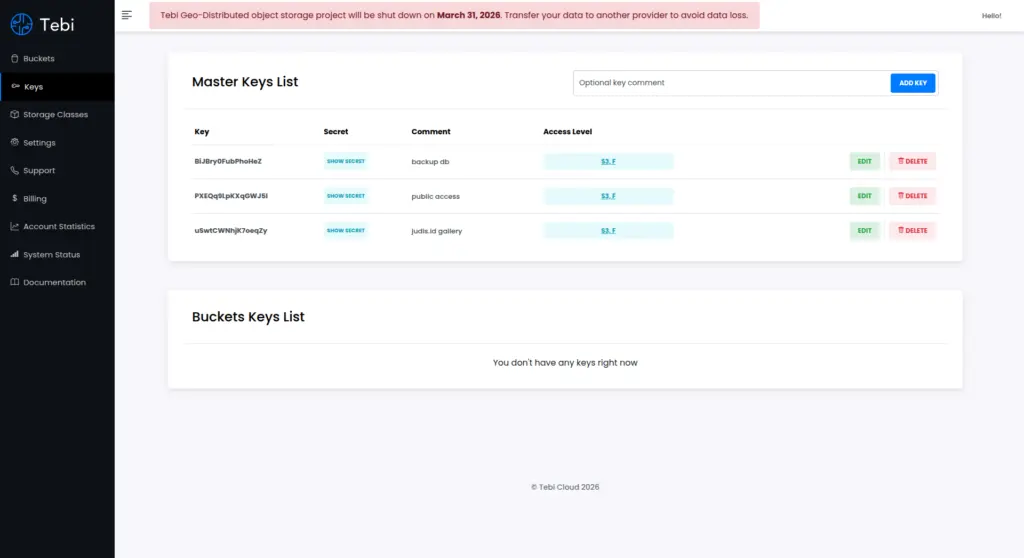Click the 'public access' comment cell
Image resolution: width=1024 pixels, height=558 pixels.
click(436, 197)
